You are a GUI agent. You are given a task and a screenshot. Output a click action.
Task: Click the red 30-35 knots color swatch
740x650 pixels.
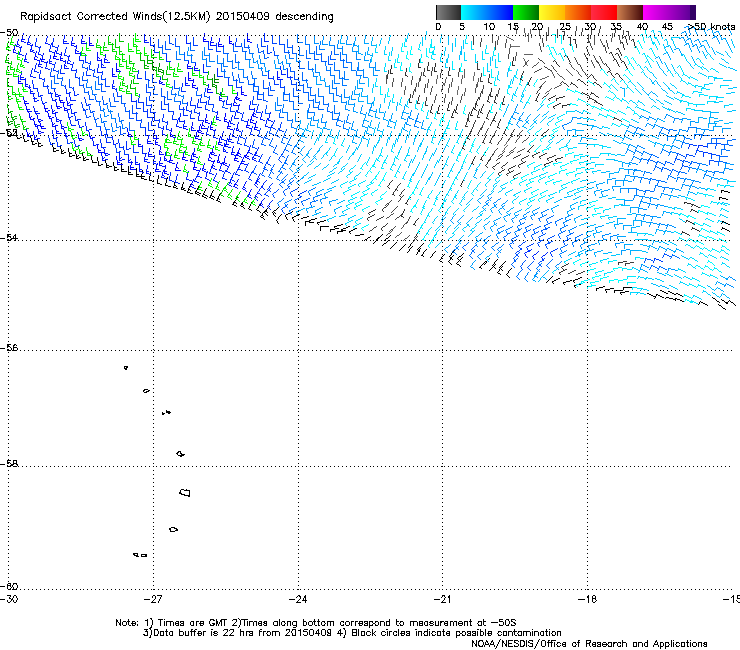click(x=604, y=12)
